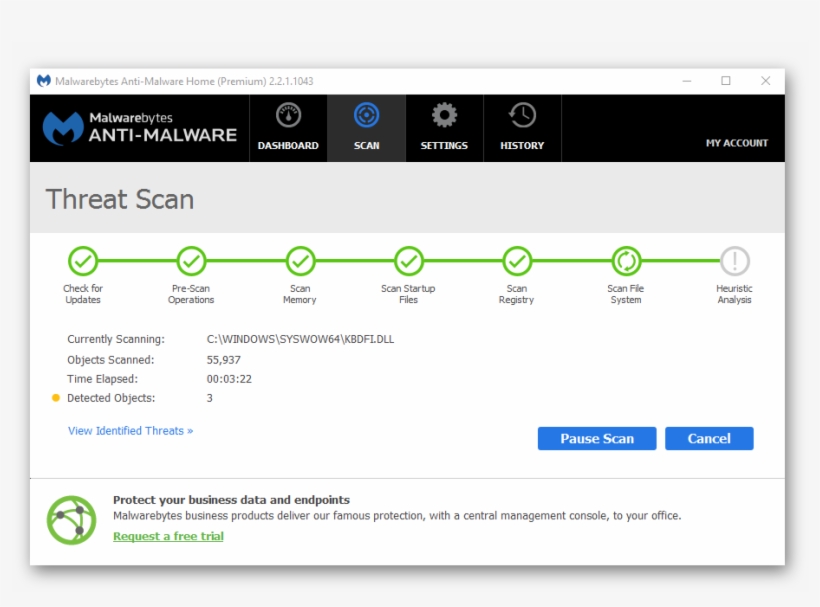
Task: Open the Settings gear icon
Action: pos(444,115)
